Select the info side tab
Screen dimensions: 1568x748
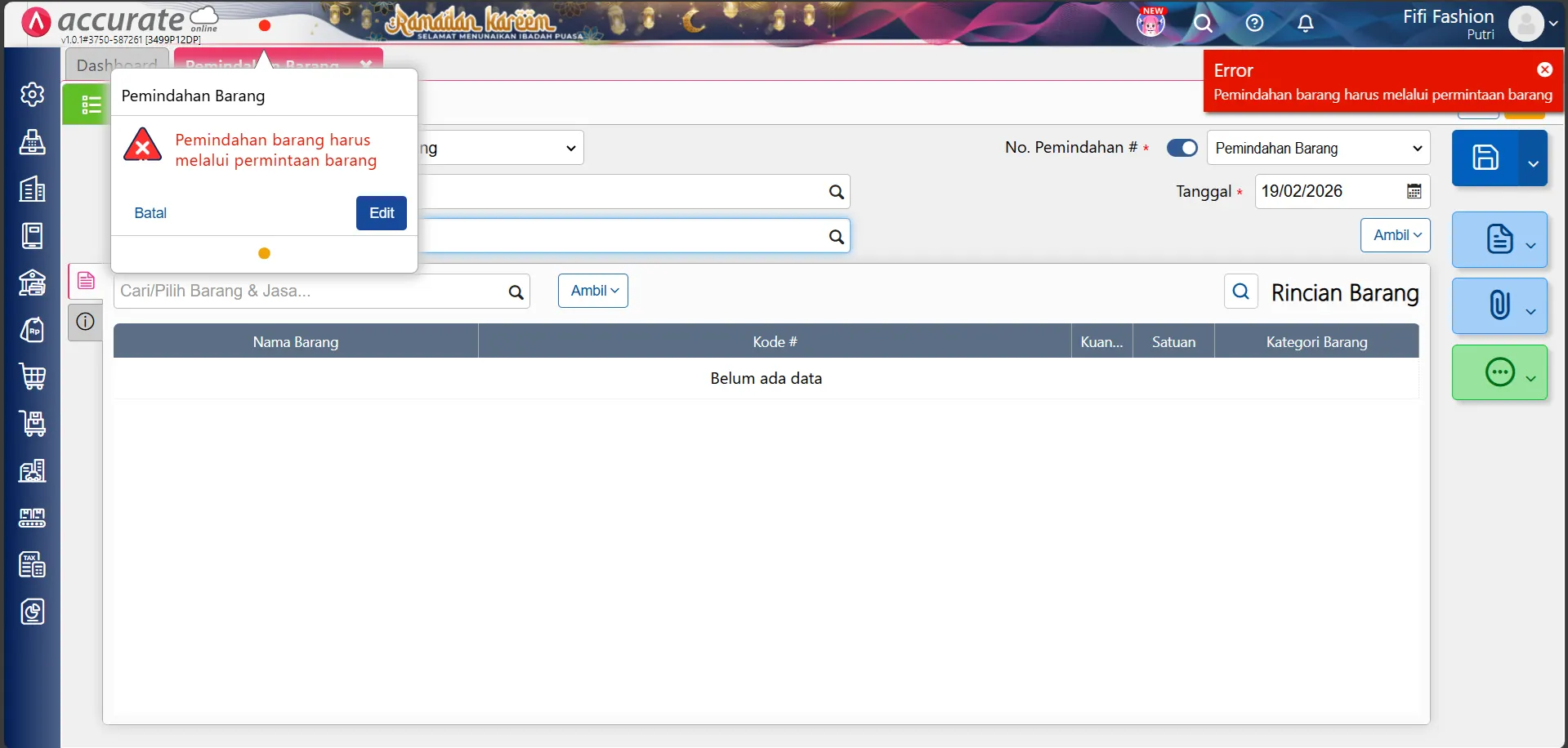coord(85,322)
